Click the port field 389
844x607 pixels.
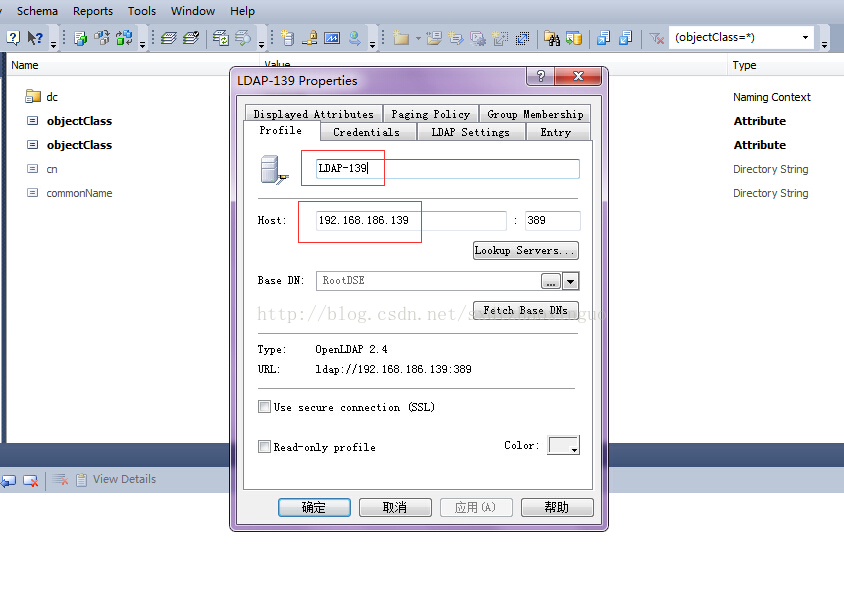click(x=552, y=221)
